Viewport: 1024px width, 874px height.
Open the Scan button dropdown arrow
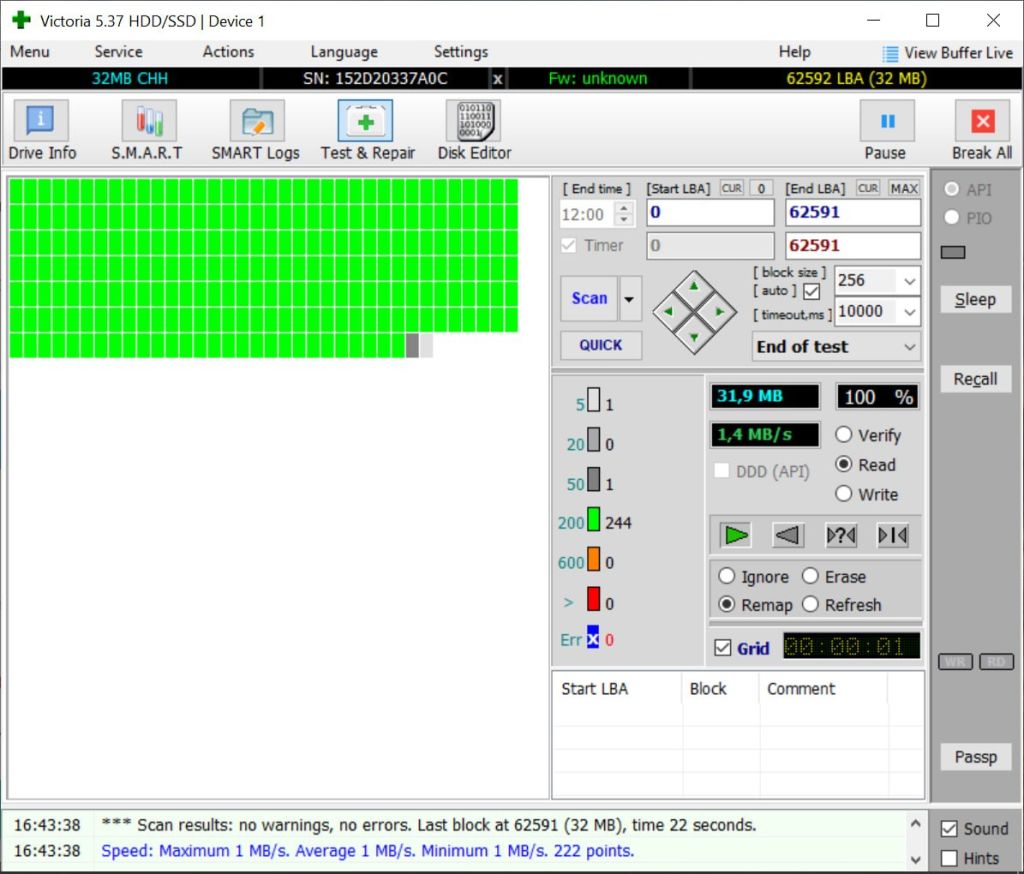(x=630, y=299)
